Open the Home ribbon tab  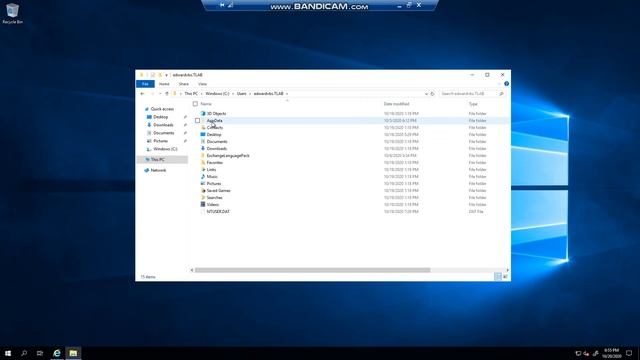click(164, 84)
